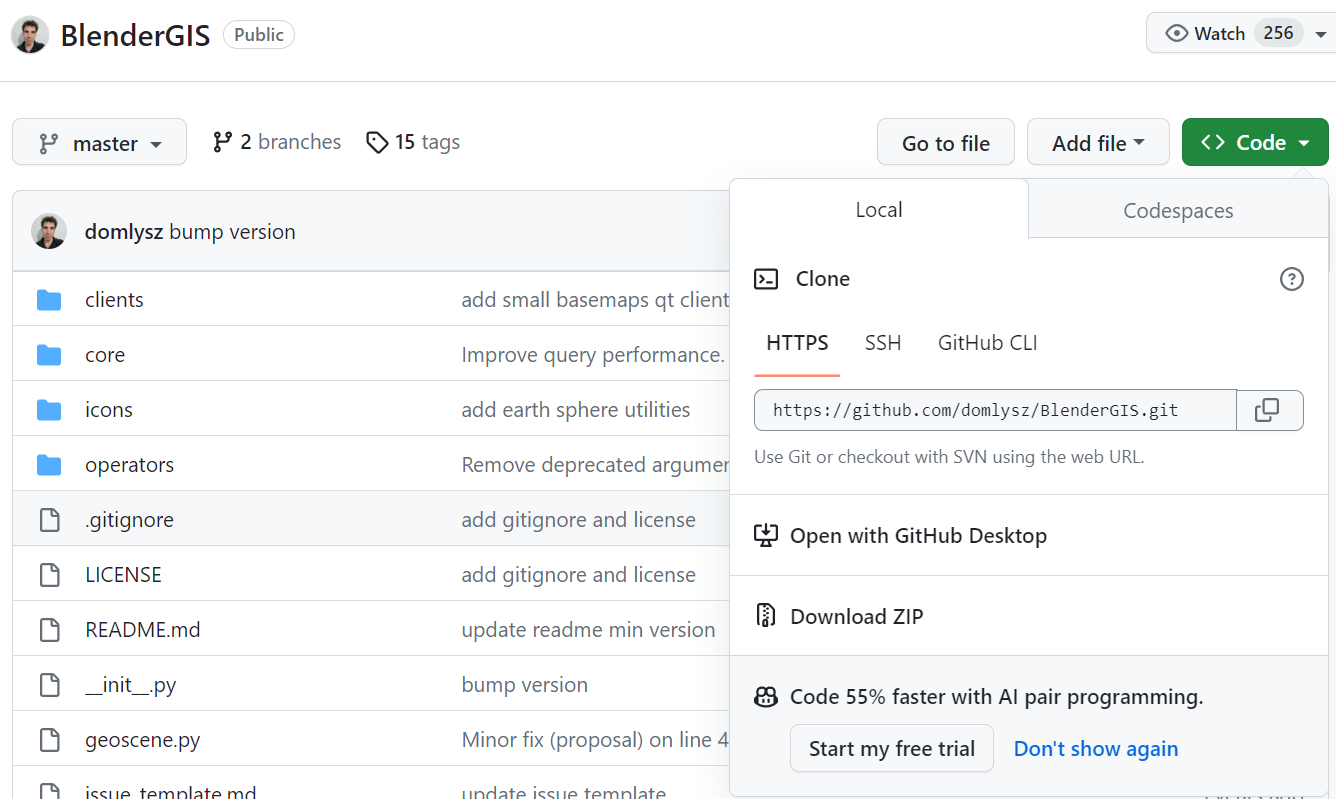This screenshot has width=1336, height=799.
Task: Click the Copilot icon by AI pair programming
Action: click(766, 697)
